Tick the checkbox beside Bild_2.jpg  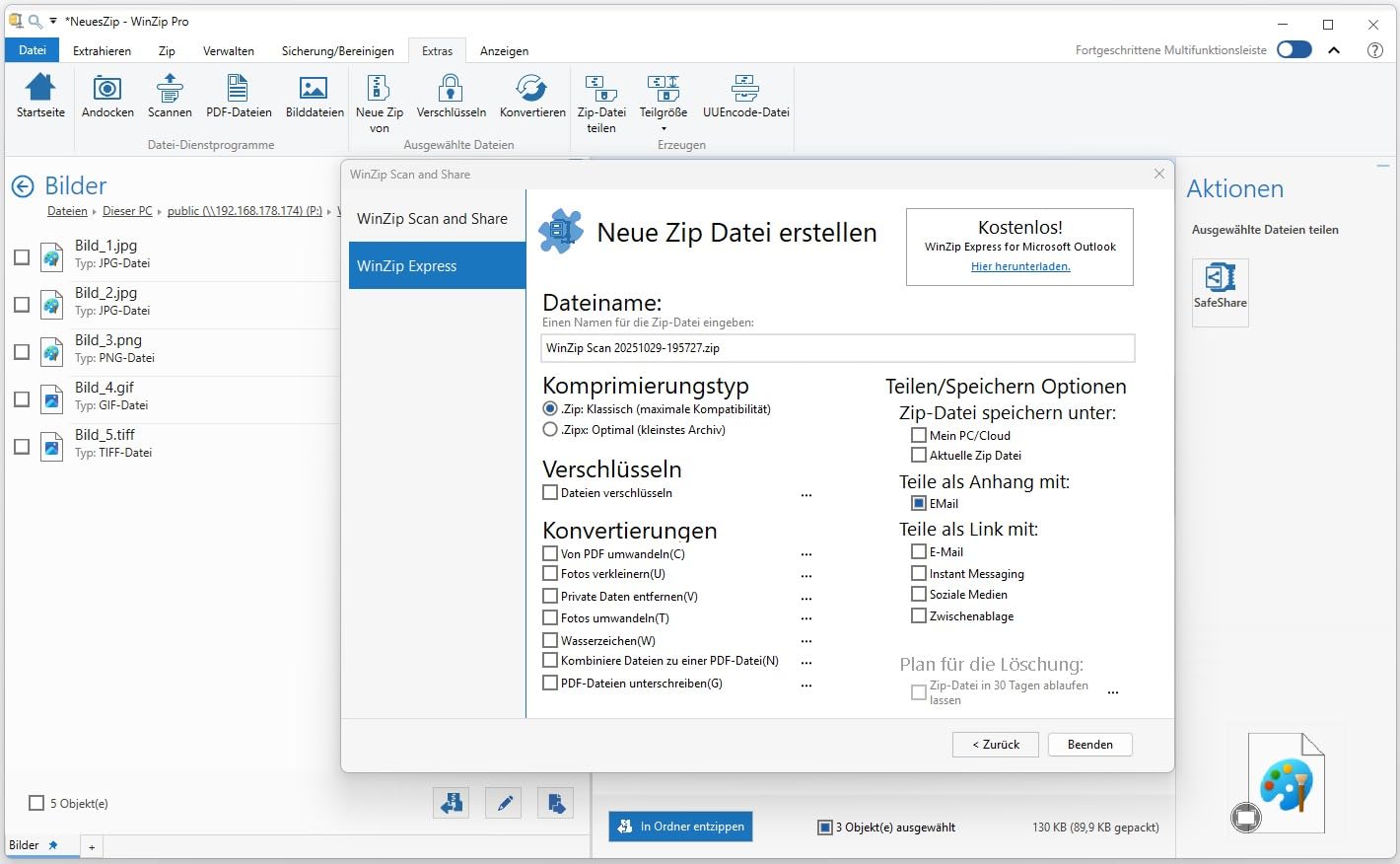coord(22,305)
